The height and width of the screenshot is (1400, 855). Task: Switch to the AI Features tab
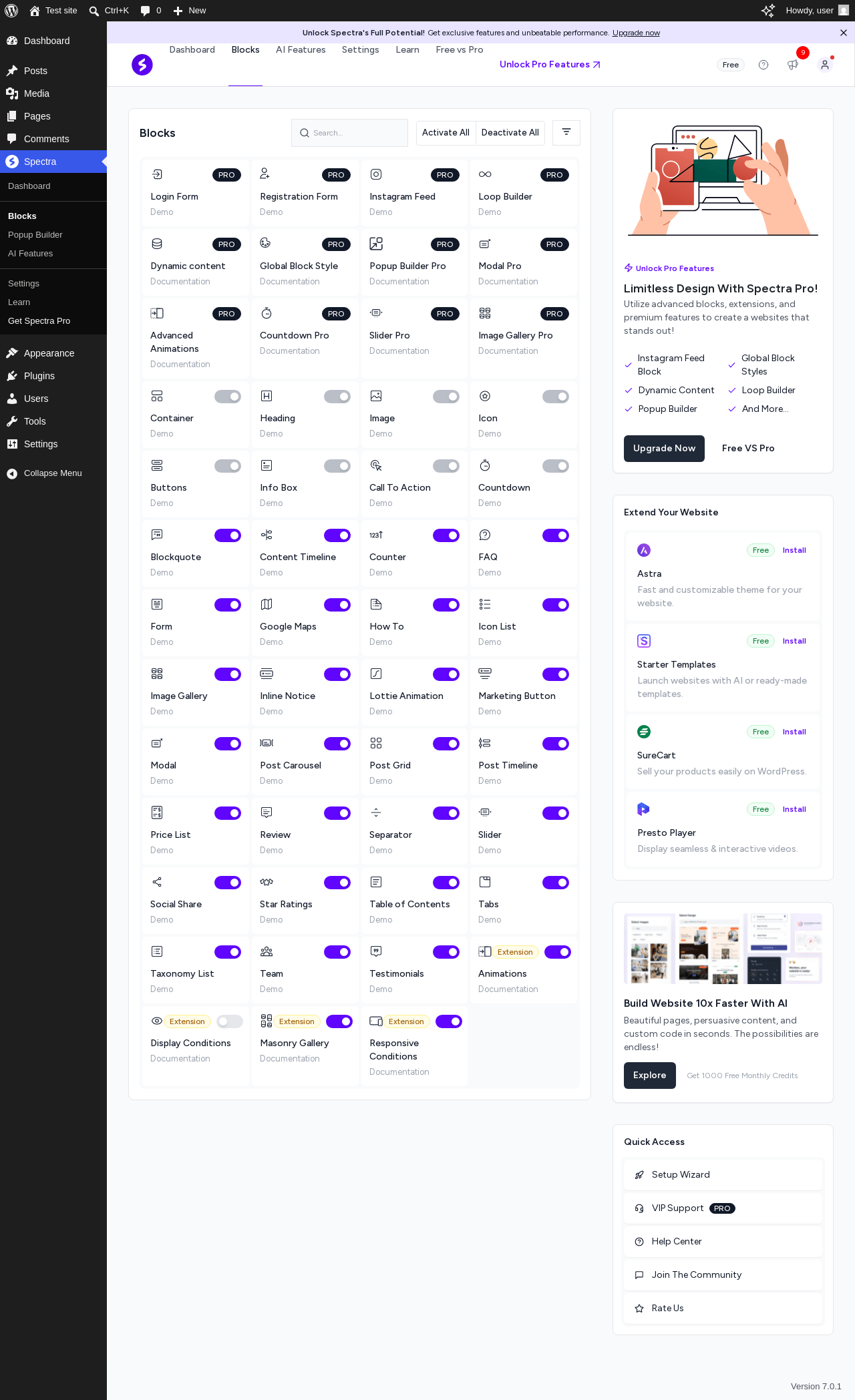(x=301, y=50)
